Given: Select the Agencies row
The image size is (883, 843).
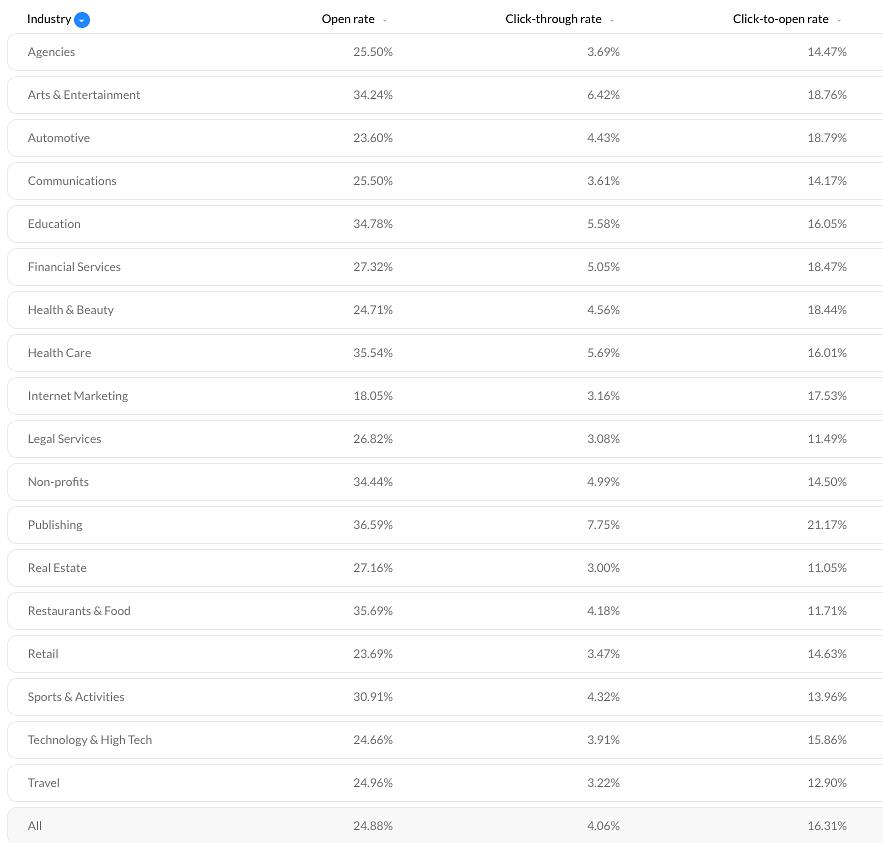Looking at the screenshot, I should coord(445,52).
